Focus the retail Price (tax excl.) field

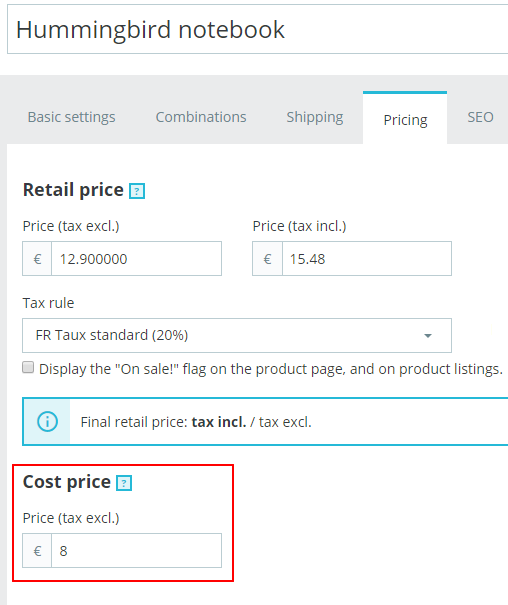click(x=137, y=259)
